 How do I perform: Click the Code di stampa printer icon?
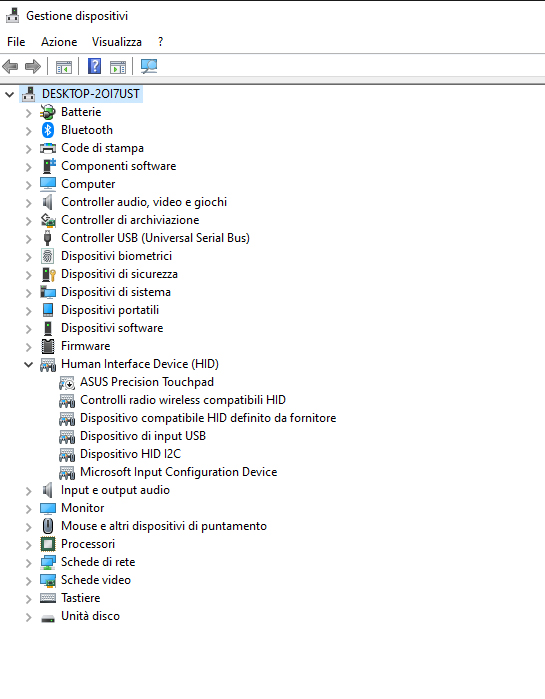[48, 148]
